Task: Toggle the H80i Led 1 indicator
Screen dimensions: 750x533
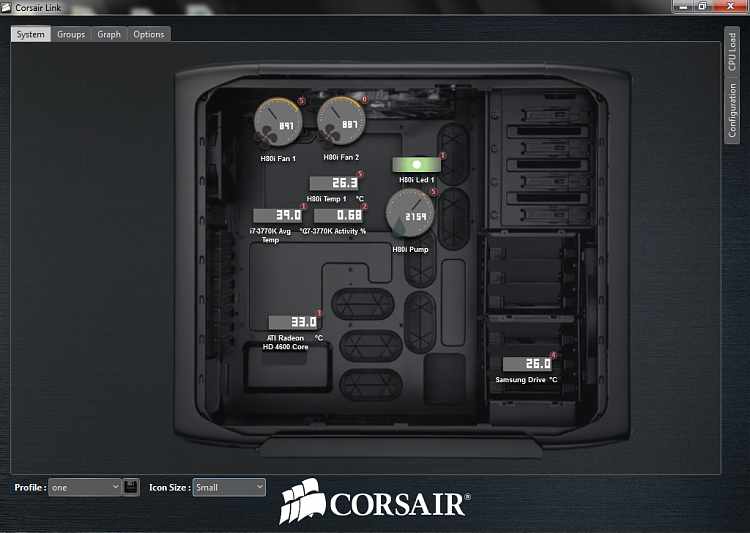Action: click(x=416, y=165)
